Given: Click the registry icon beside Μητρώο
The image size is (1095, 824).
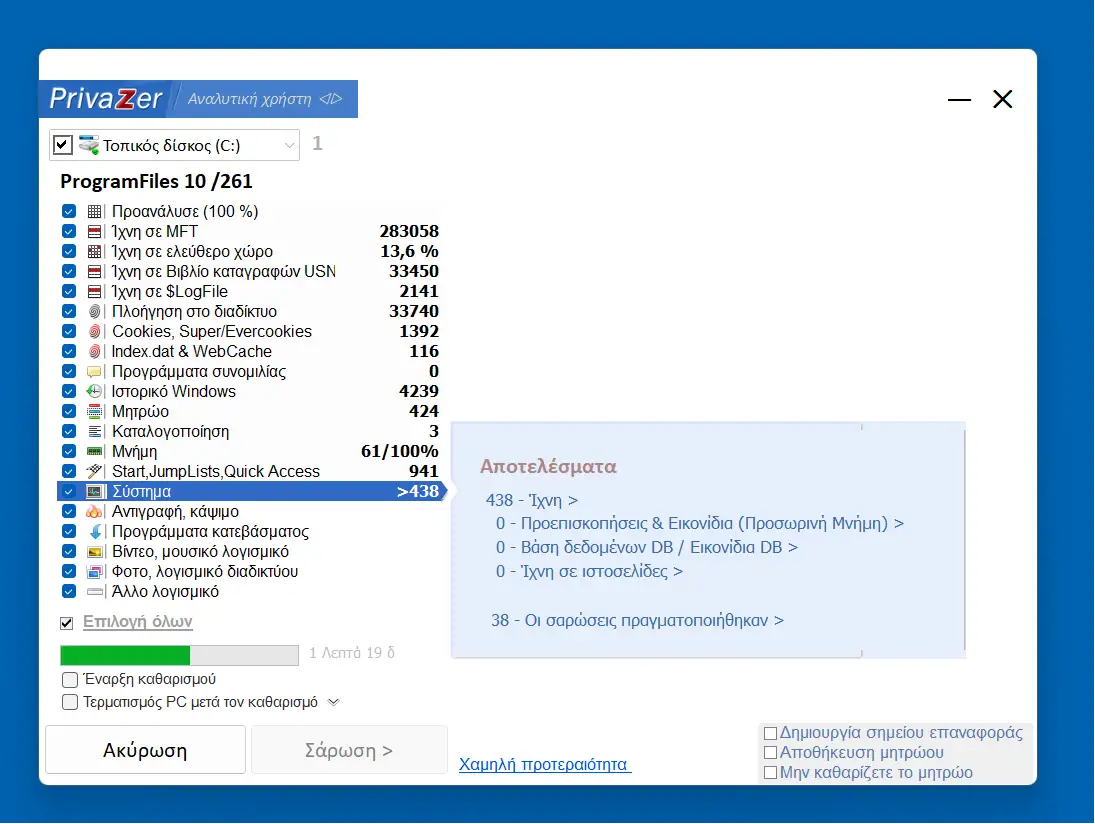Looking at the screenshot, I should point(94,412).
